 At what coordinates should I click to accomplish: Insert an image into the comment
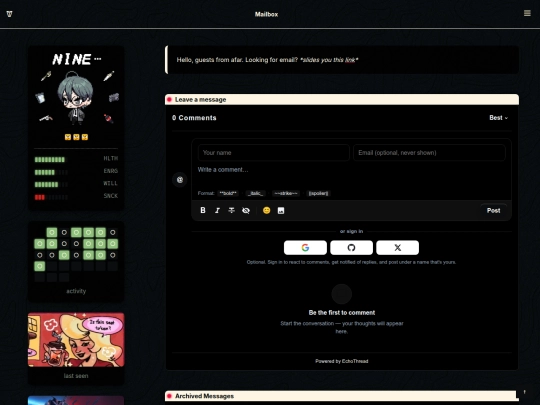281,210
